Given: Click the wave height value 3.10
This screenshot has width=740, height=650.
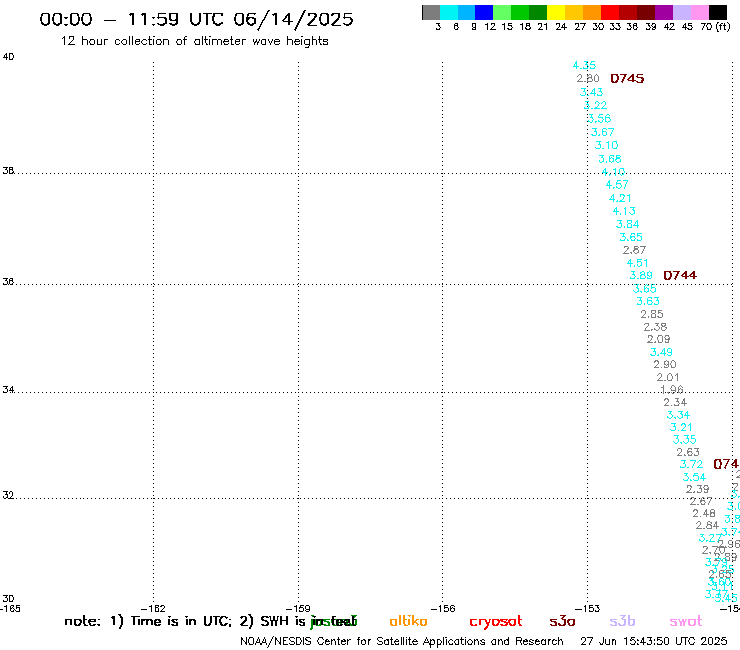Looking at the screenshot, I should pos(606,145).
